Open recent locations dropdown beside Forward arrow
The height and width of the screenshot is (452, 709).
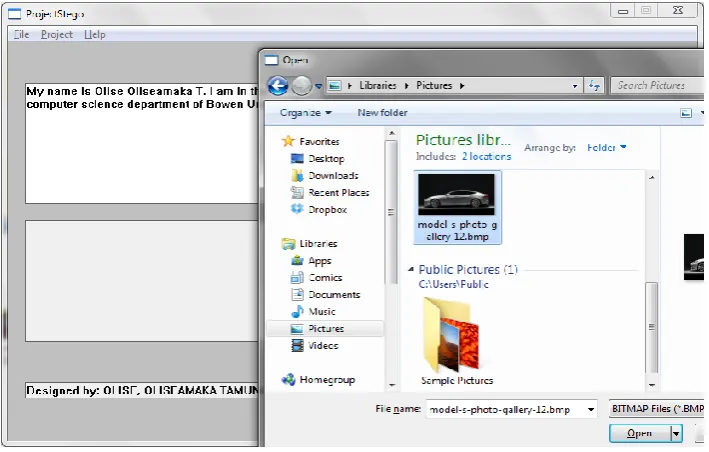pos(318,86)
